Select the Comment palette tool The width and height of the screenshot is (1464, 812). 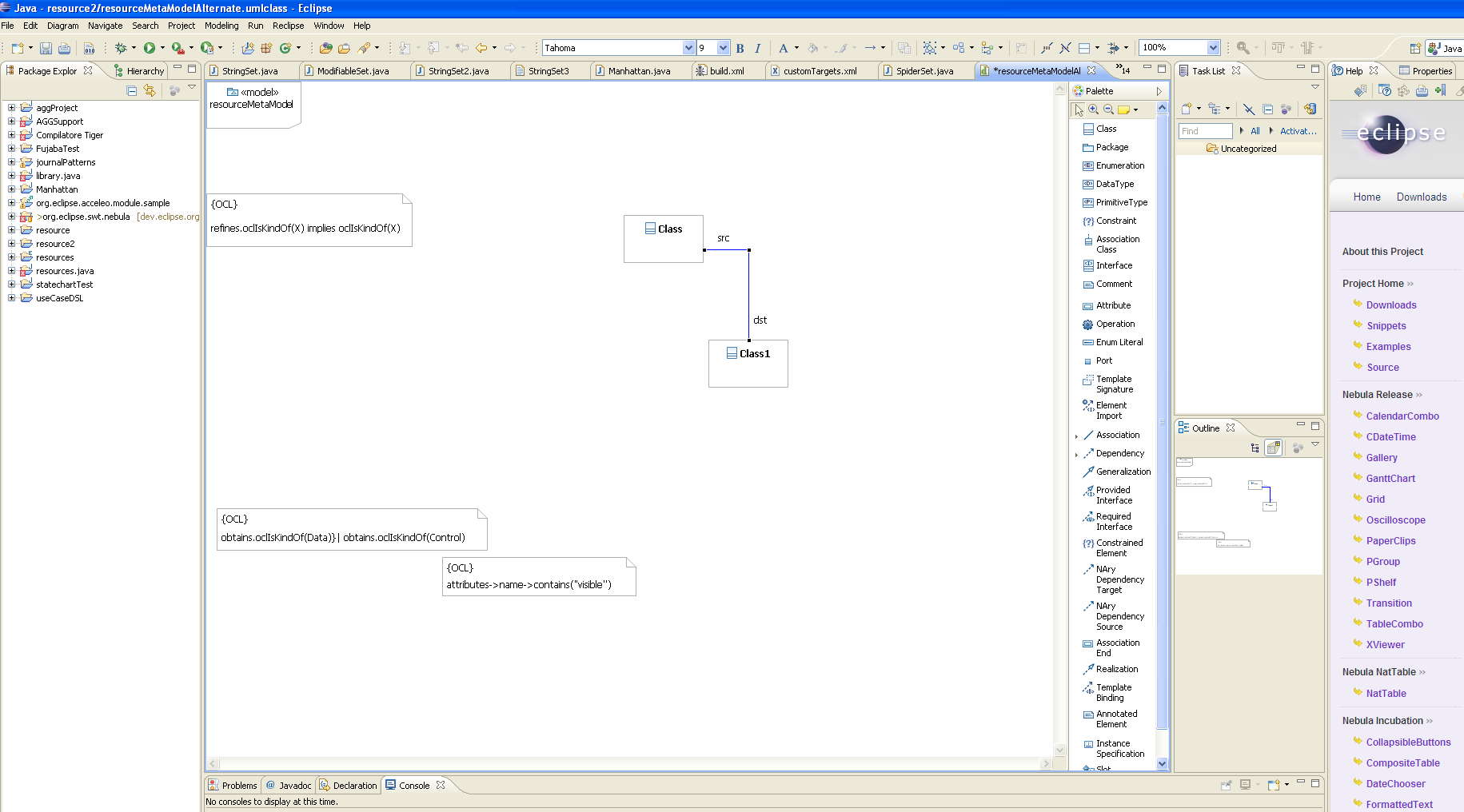tap(1107, 284)
